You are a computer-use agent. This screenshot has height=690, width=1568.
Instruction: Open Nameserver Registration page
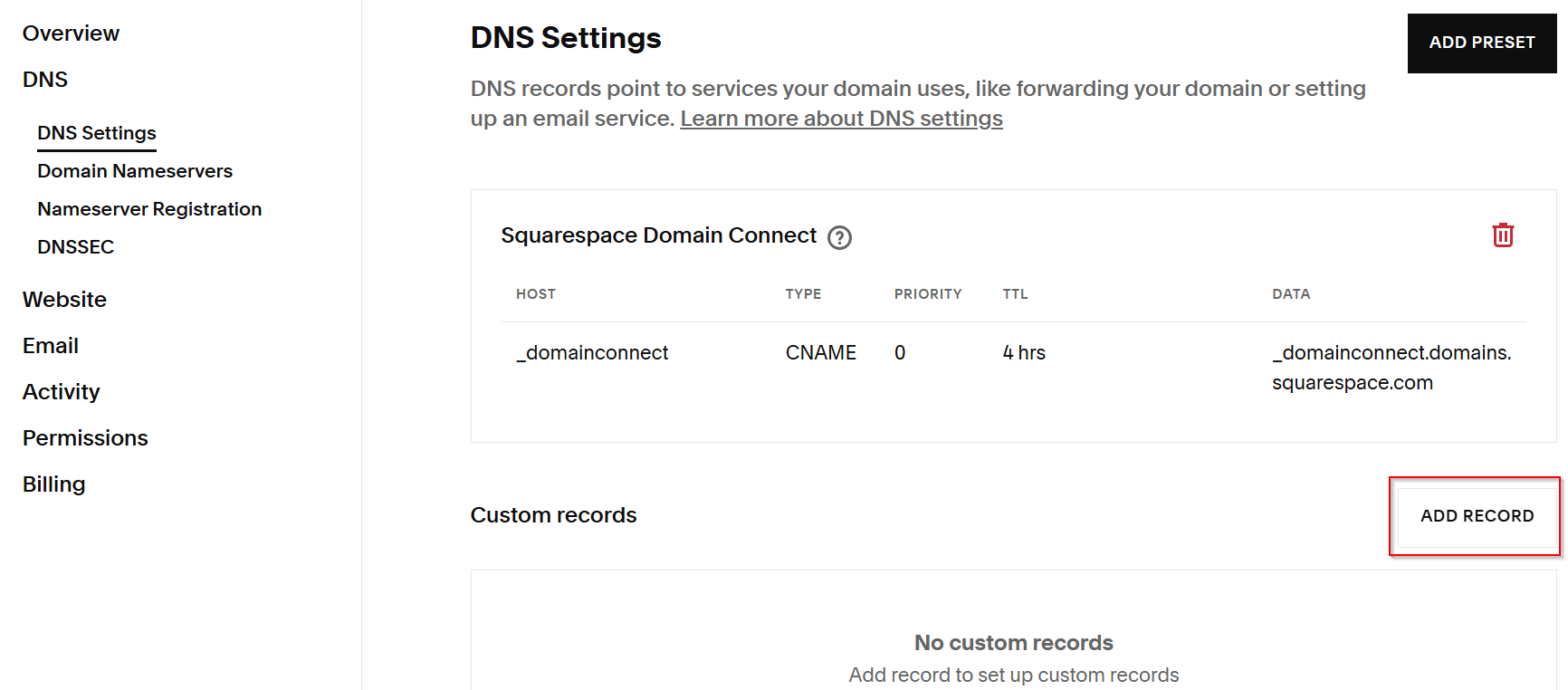149,209
